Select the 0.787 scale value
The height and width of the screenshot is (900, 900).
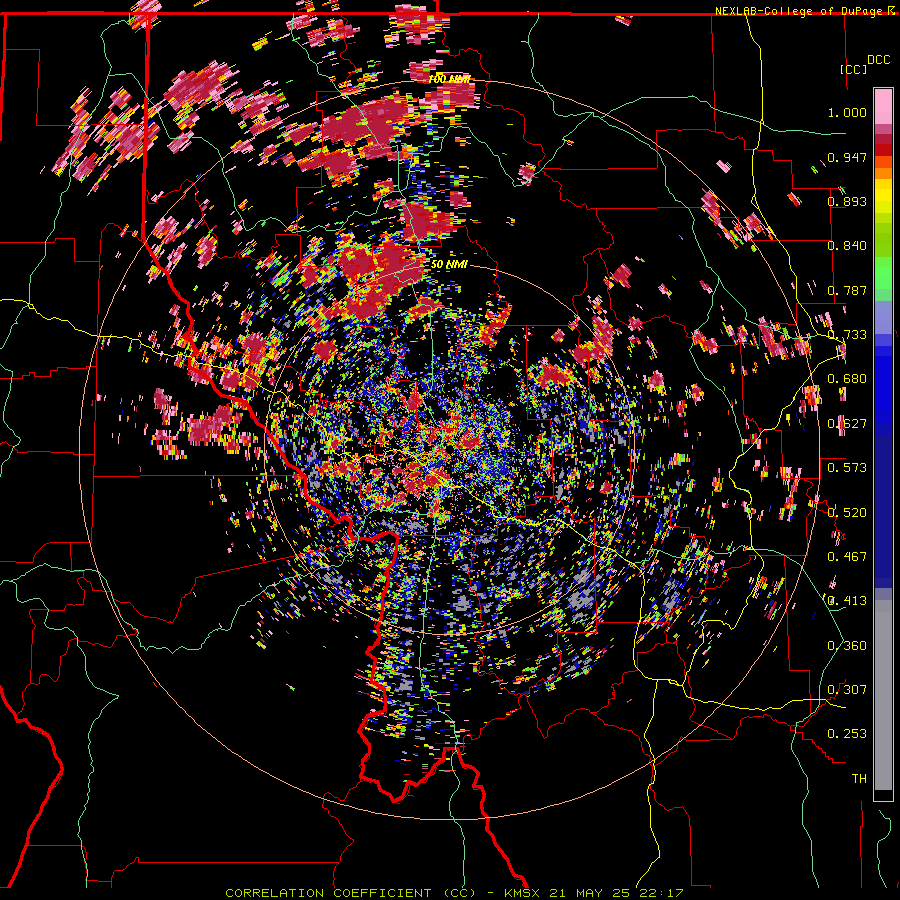click(847, 290)
